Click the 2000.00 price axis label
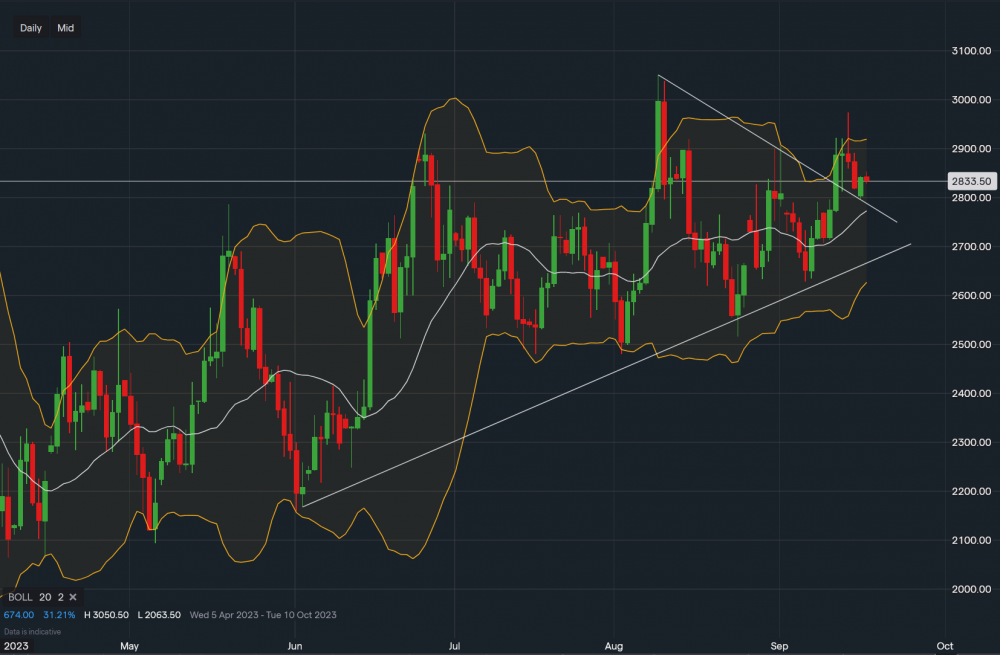1000x655 pixels. tap(969, 589)
